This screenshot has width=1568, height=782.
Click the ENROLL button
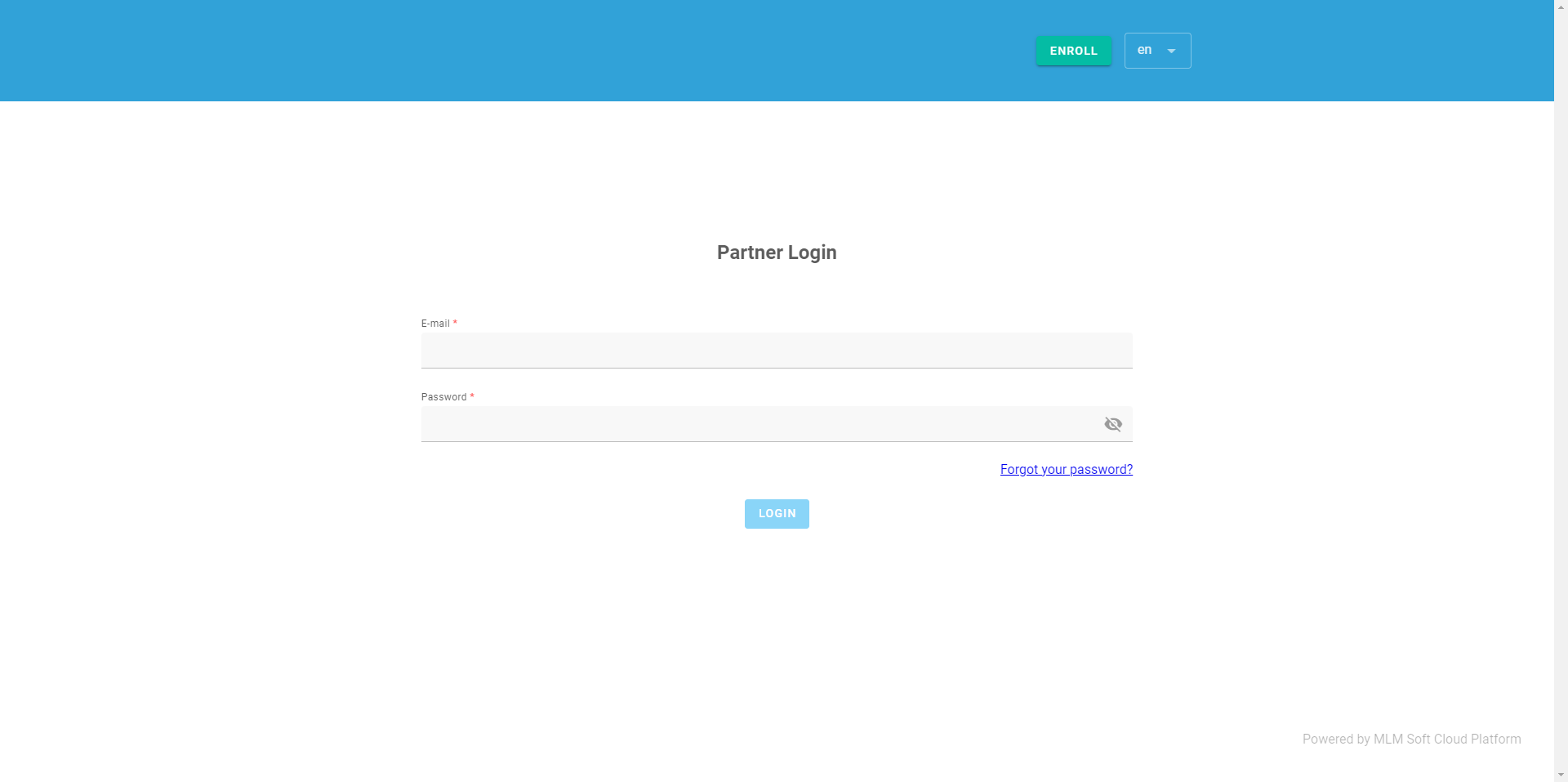1073,51
